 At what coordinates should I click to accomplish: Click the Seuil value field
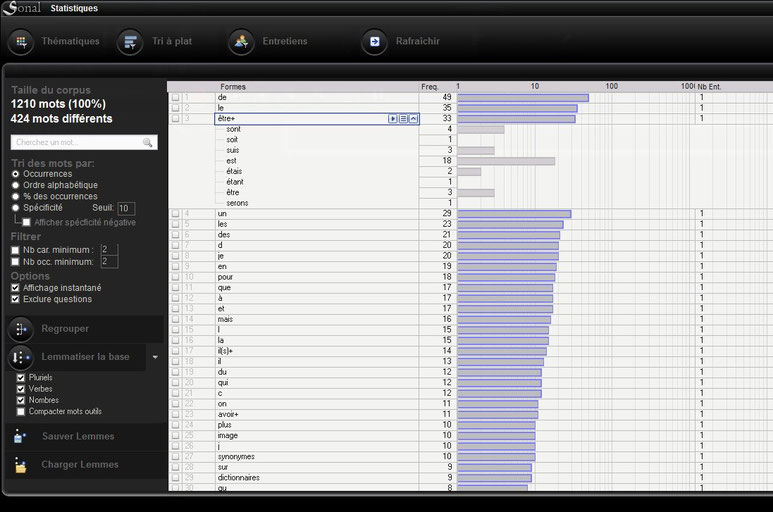pos(126,208)
